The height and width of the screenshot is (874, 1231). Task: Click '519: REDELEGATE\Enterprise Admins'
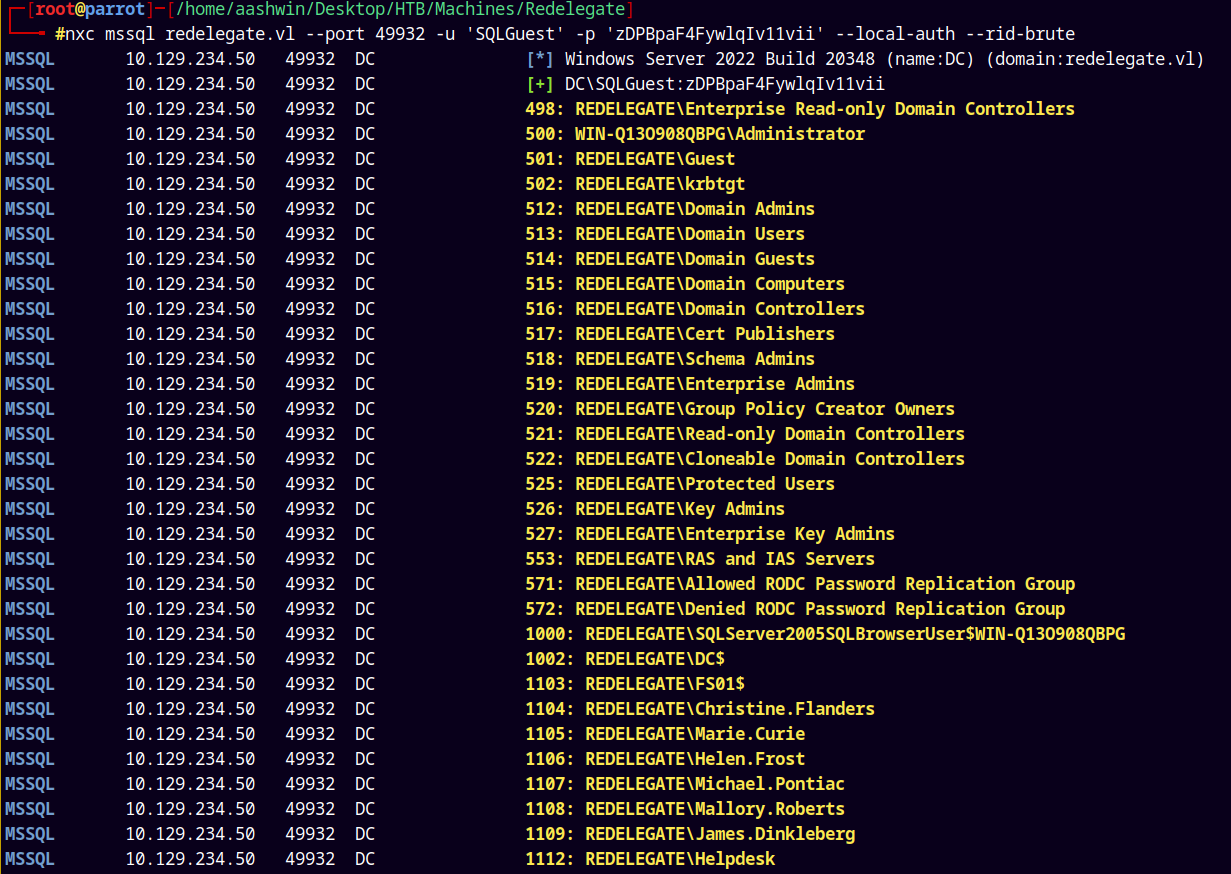[690, 385]
